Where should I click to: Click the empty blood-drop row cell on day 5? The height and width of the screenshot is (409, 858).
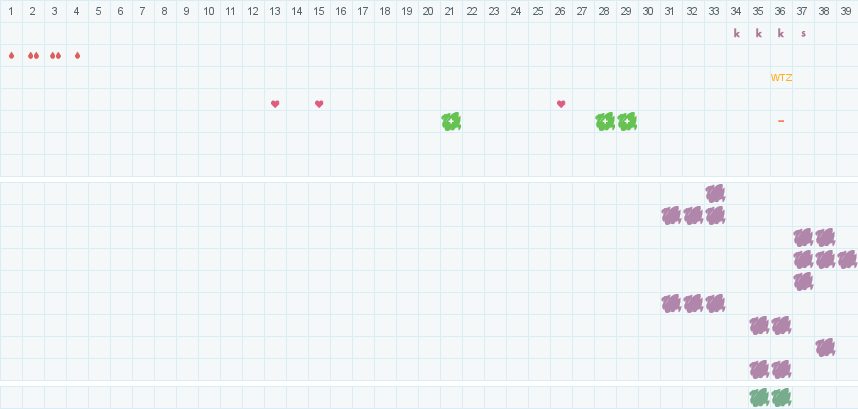coord(99,55)
